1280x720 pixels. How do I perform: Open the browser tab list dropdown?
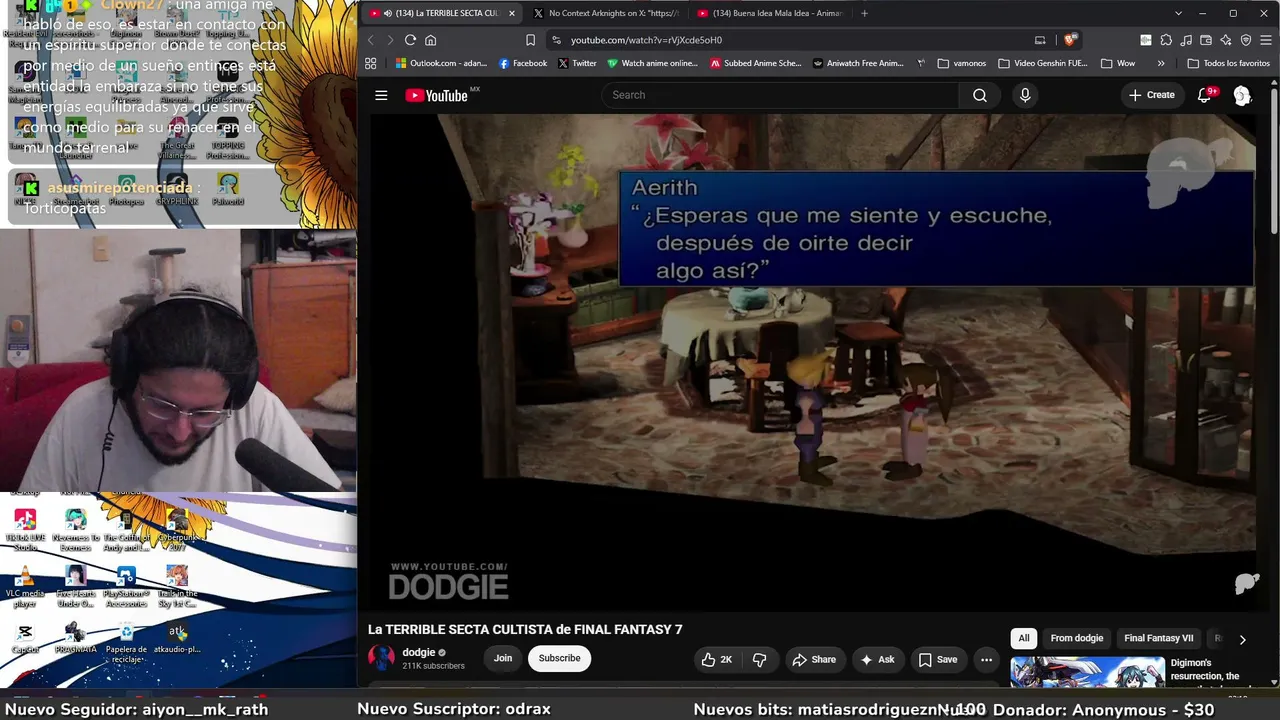(x=1178, y=13)
